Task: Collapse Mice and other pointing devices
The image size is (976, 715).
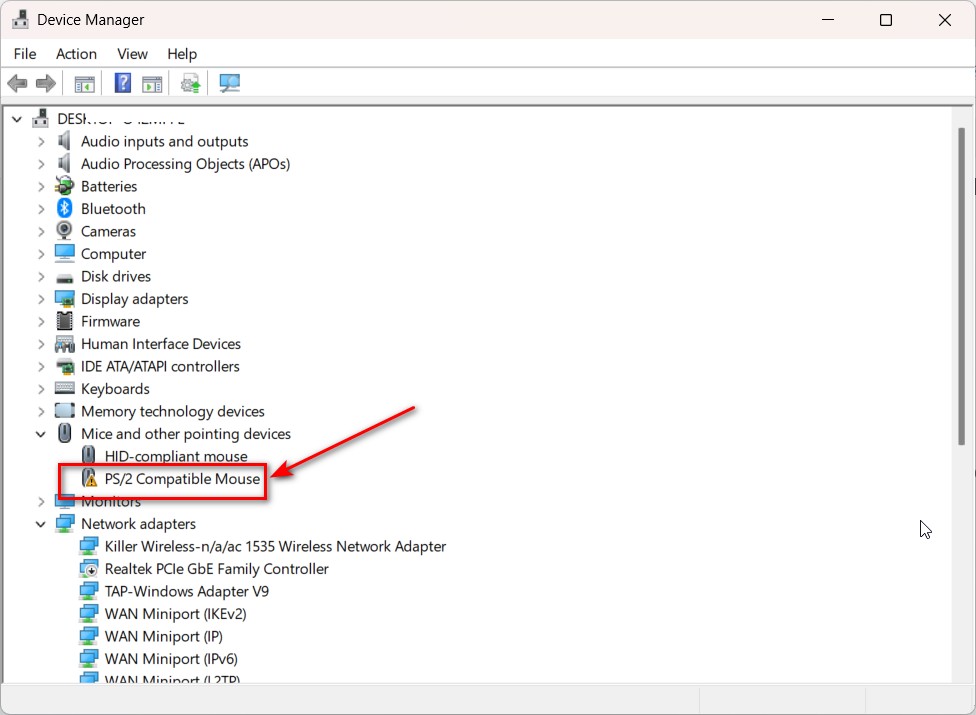Action: (x=41, y=434)
